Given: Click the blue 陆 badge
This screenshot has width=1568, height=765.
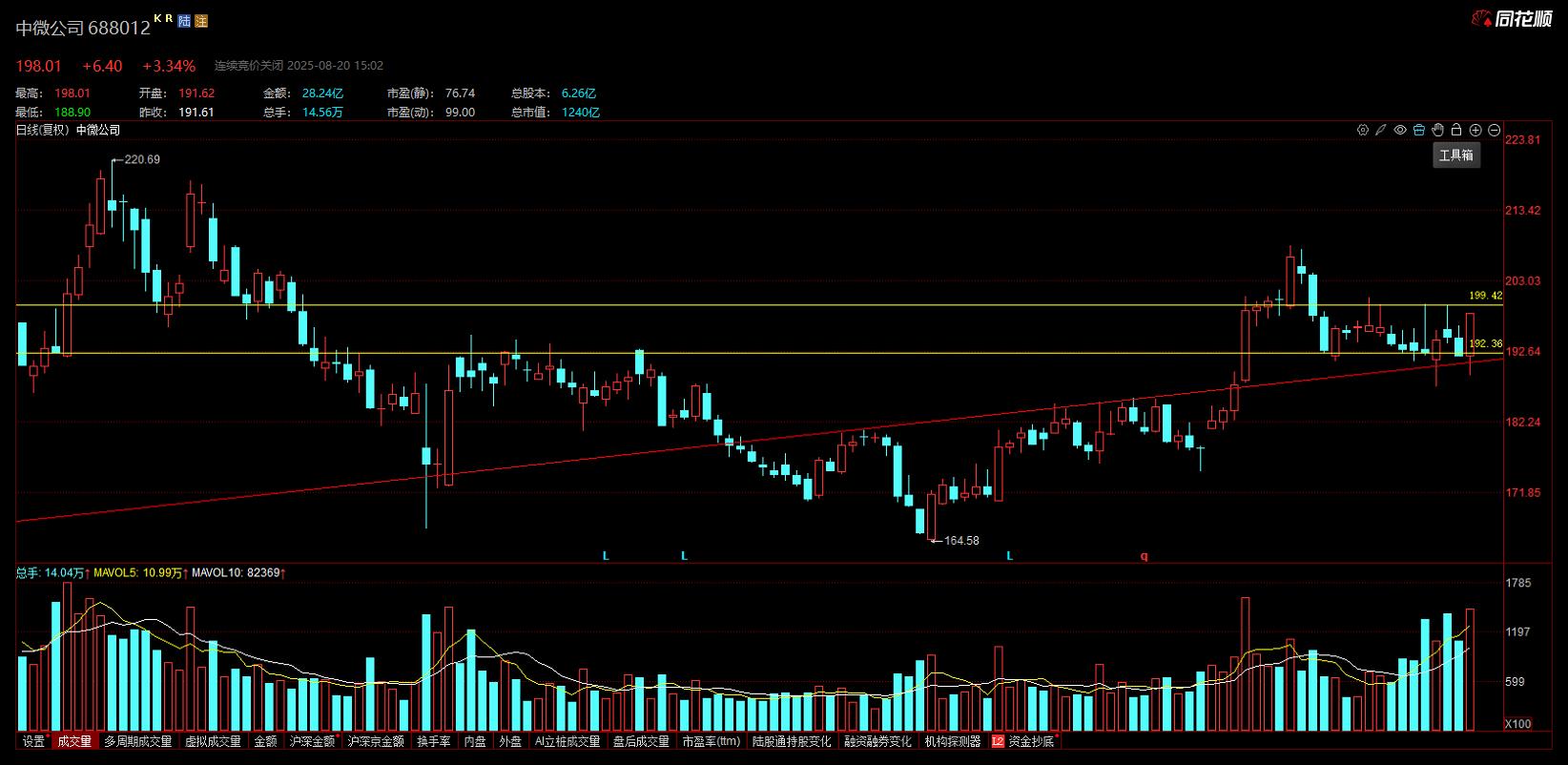Looking at the screenshot, I should pyautogui.click(x=185, y=21).
